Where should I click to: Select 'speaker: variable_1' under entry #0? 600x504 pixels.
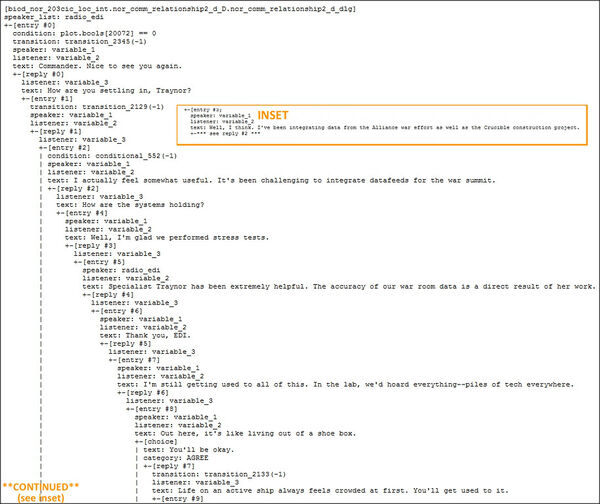tap(54, 50)
